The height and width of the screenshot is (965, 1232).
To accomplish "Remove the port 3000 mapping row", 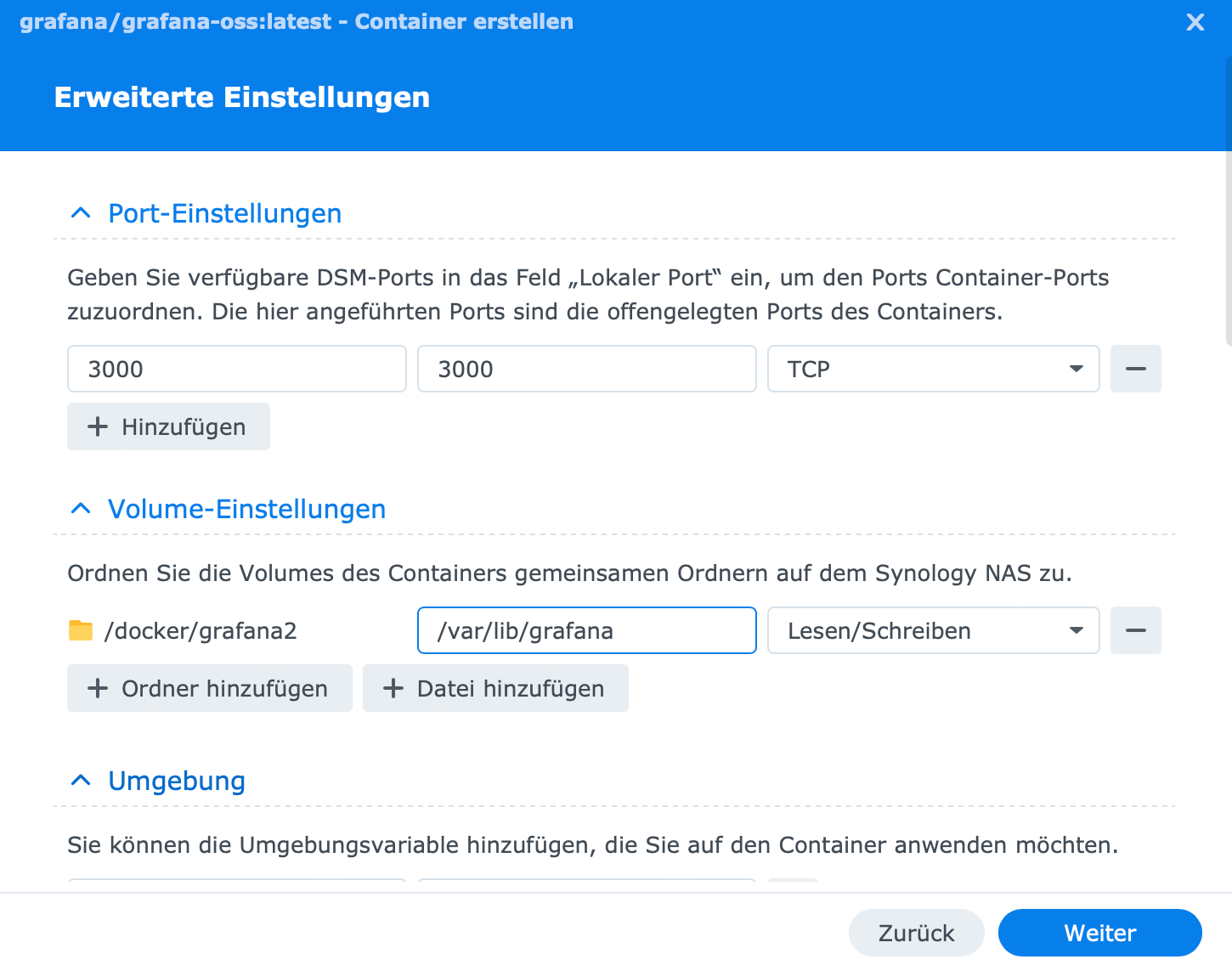I will pyautogui.click(x=1135, y=369).
